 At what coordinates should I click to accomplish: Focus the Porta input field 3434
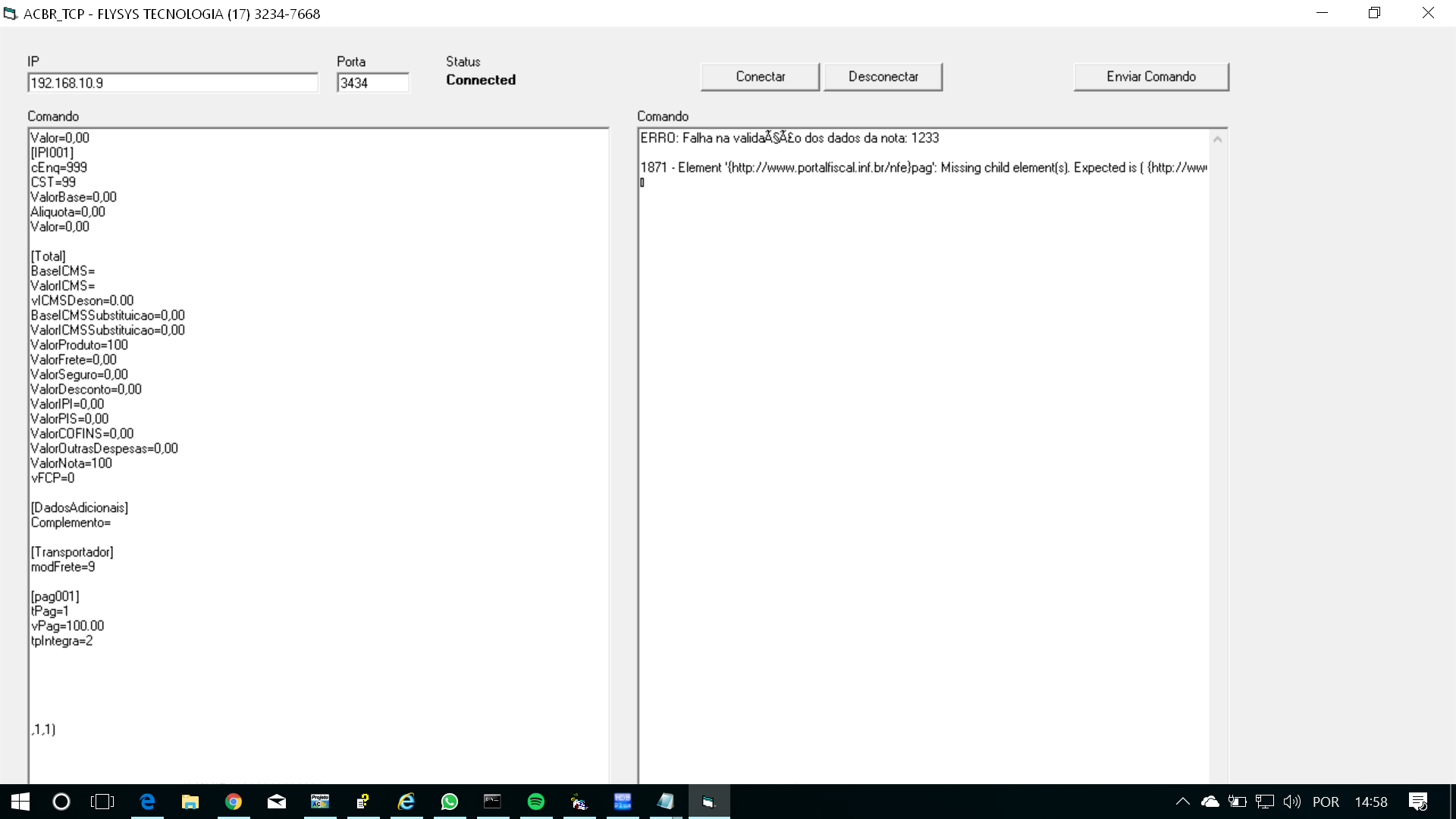coord(372,83)
